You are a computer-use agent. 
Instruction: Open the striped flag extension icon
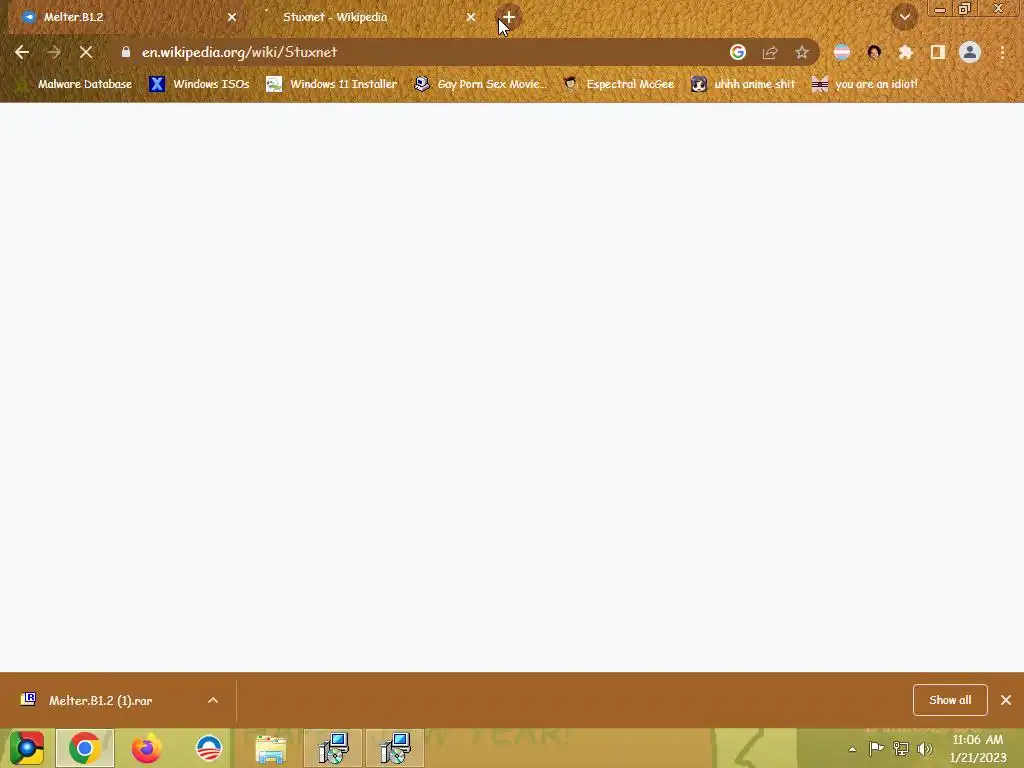[842, 52]
